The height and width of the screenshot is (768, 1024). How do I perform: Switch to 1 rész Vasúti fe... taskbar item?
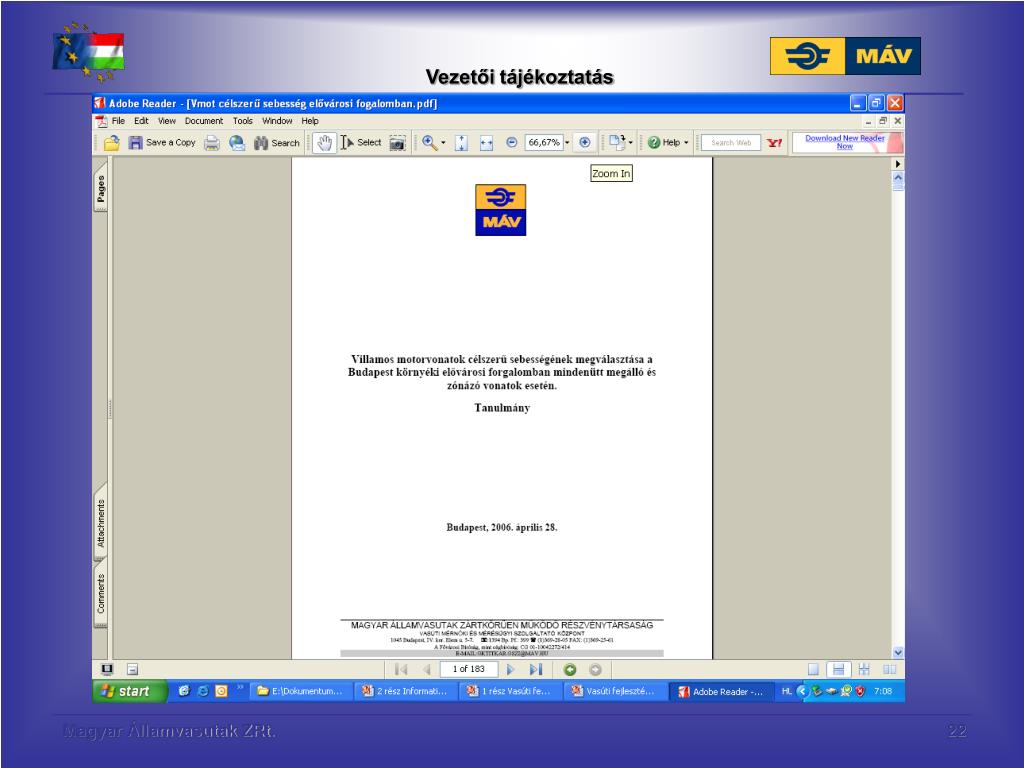[510, 691]
